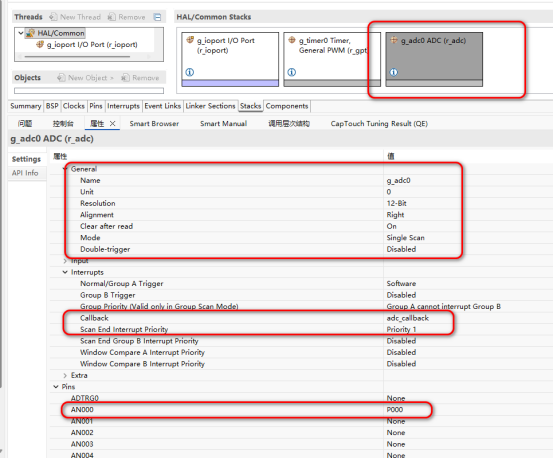Switch to the Summary tab
The width and height of the screenshot is (553, 458).
pos(25,106)
